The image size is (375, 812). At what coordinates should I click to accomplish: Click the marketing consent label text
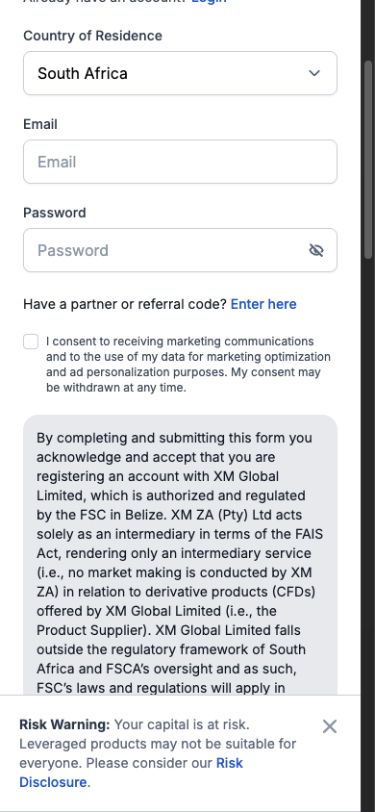point(188,365)
